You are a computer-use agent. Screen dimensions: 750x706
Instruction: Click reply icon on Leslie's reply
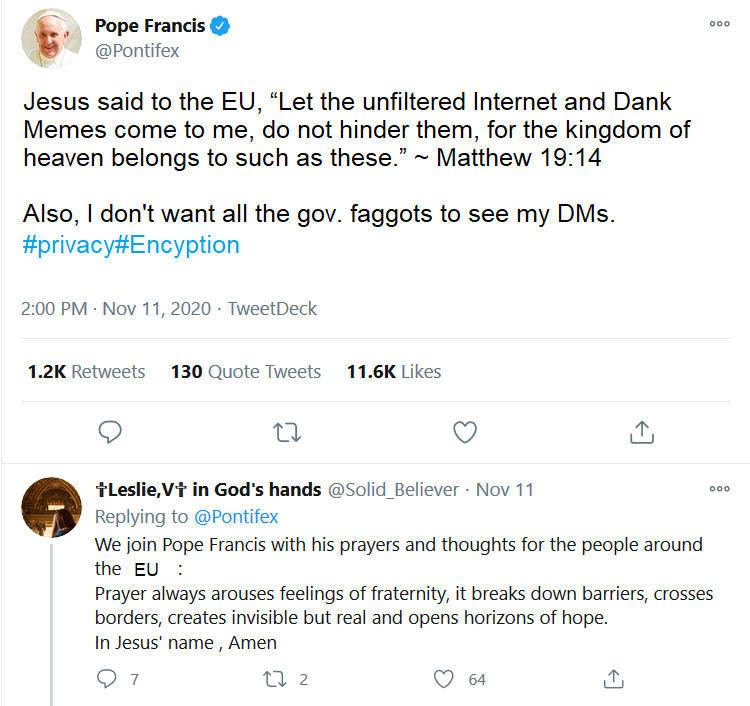[107, 679]
